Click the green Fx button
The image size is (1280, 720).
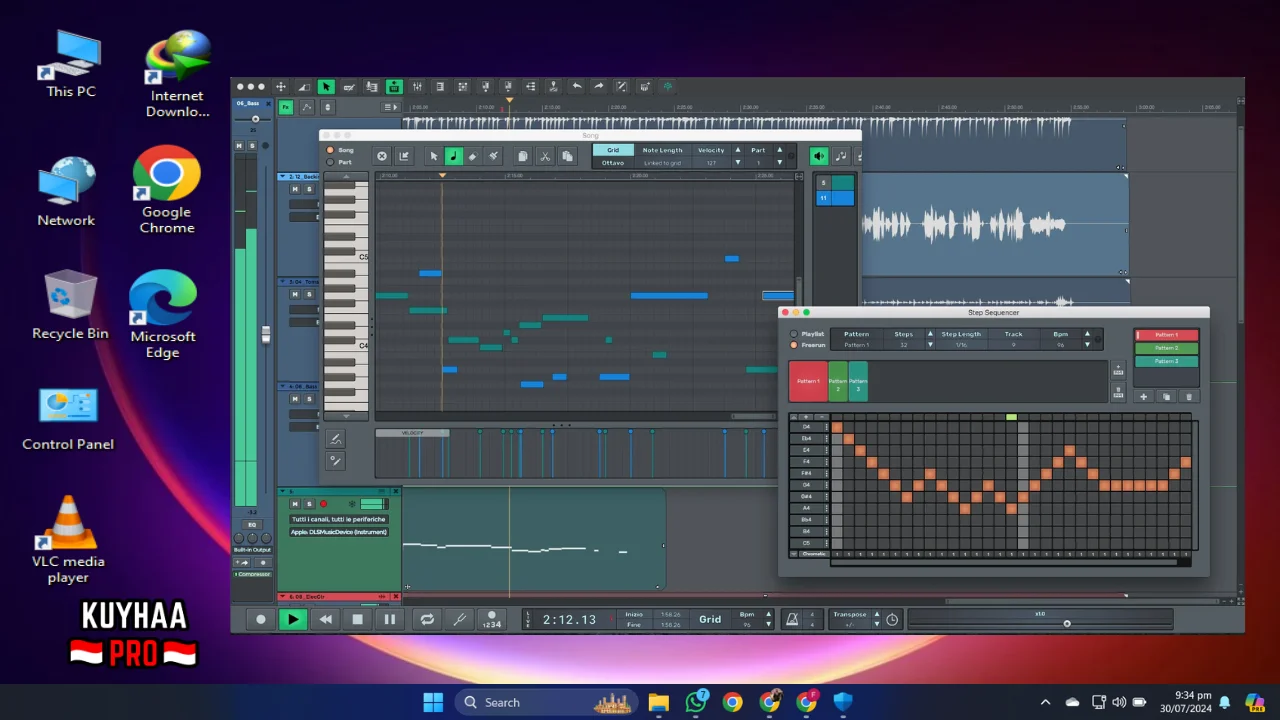click(x=286, y=107)
